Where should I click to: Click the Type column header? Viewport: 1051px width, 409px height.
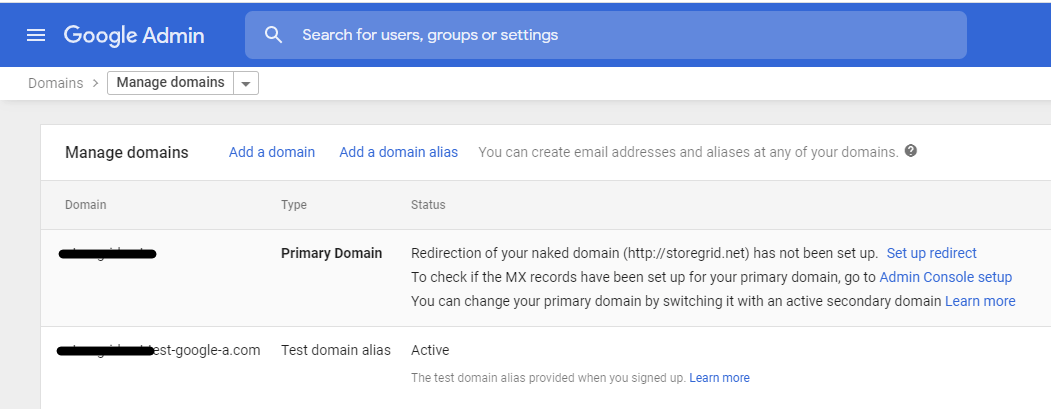click(294, 204)
